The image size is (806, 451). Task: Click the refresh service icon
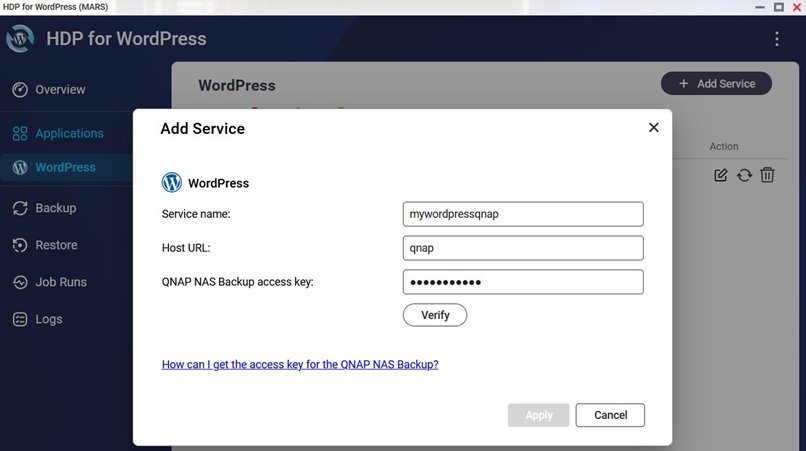click(x=744, y=175)
